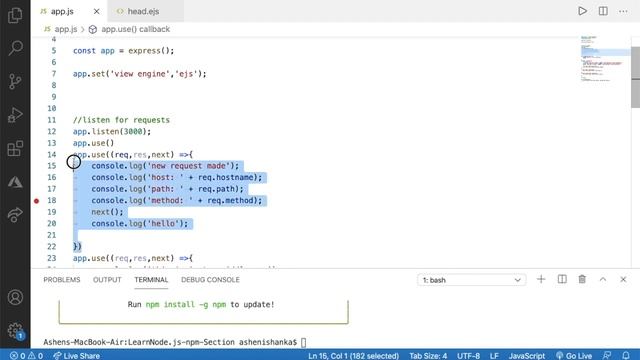Image resolution: width=640 pixels, height=360 pixels.
Task: Click Ln 15, Col 1 cursor position
Action: click(x=353, y=356)
